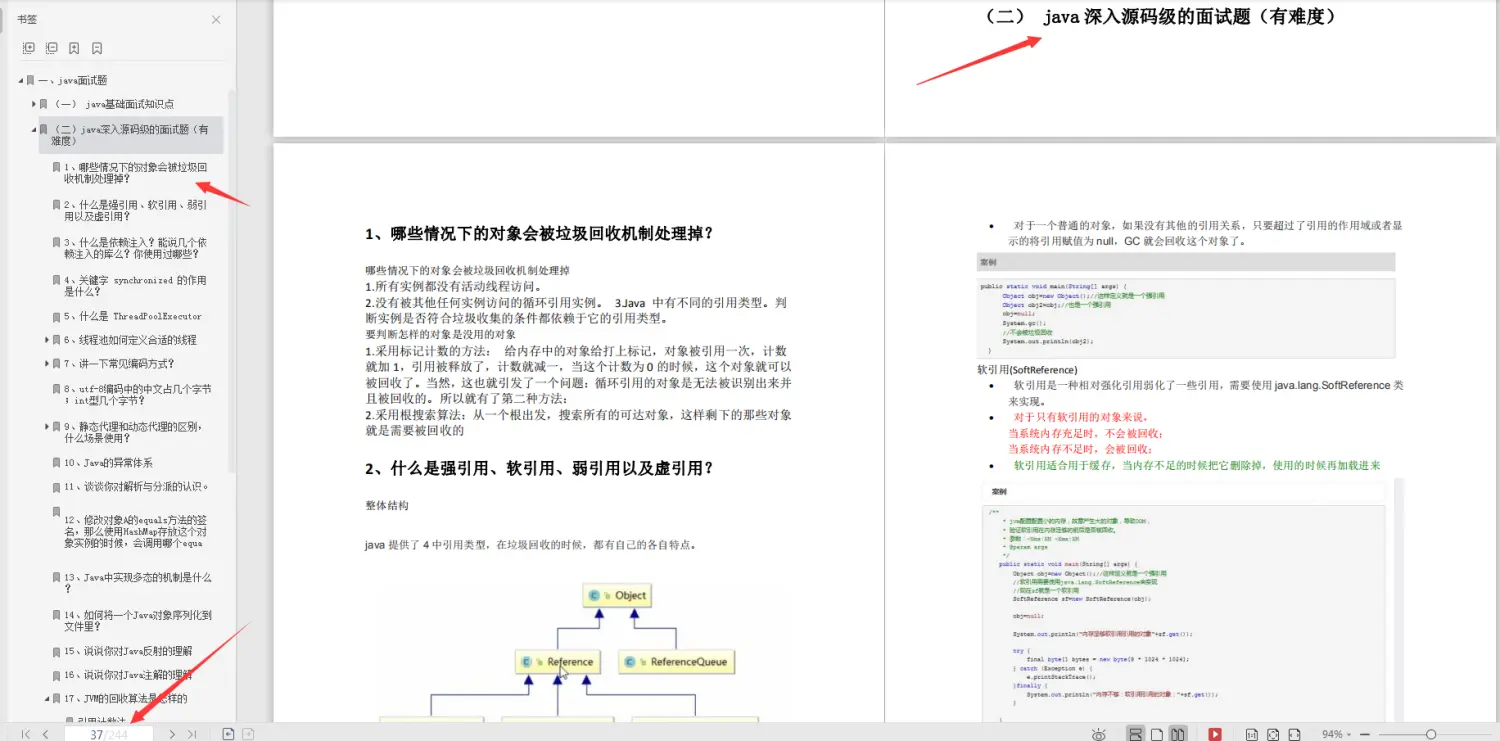This screenshot has height=741, width=1500.
Task: Switch to two-page view mode
Action: click(x=1178, y=734)
